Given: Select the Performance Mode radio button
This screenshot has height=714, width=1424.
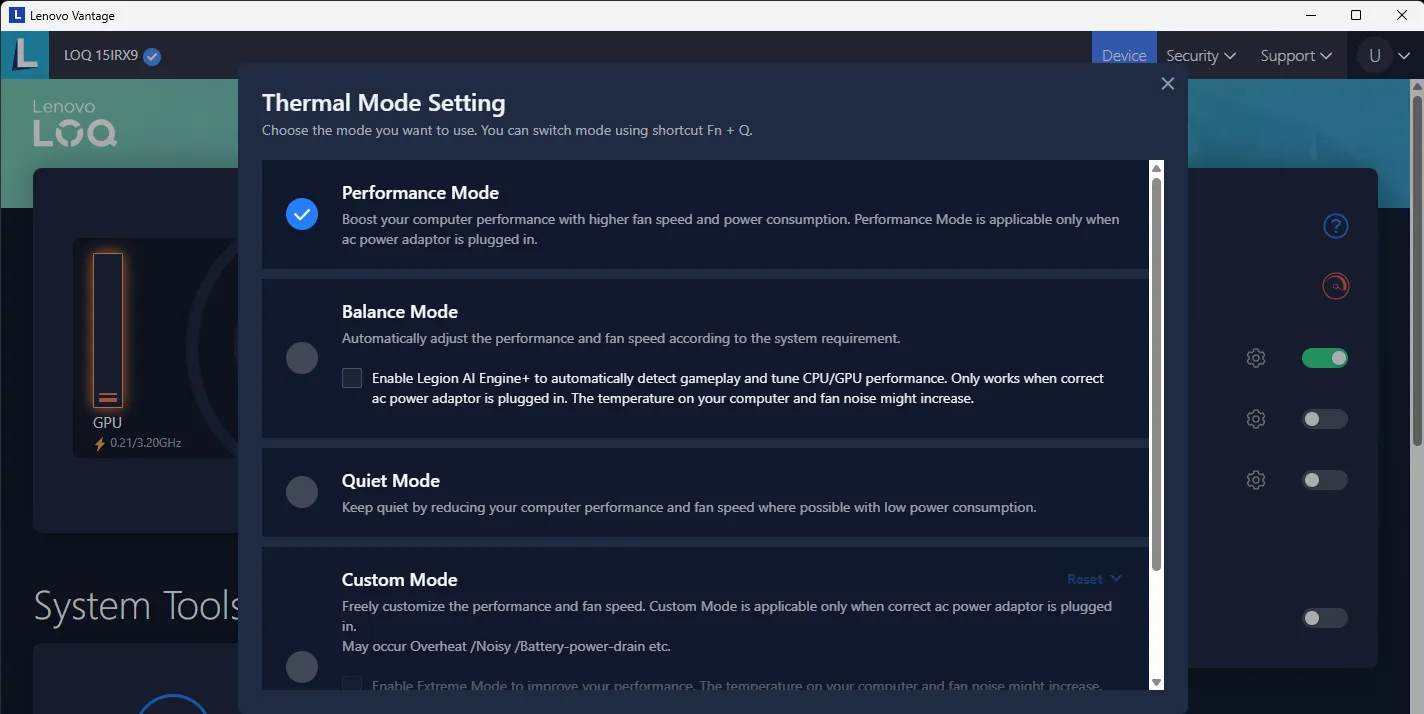Looking at the screenshot, I should (x=302, y=214).
